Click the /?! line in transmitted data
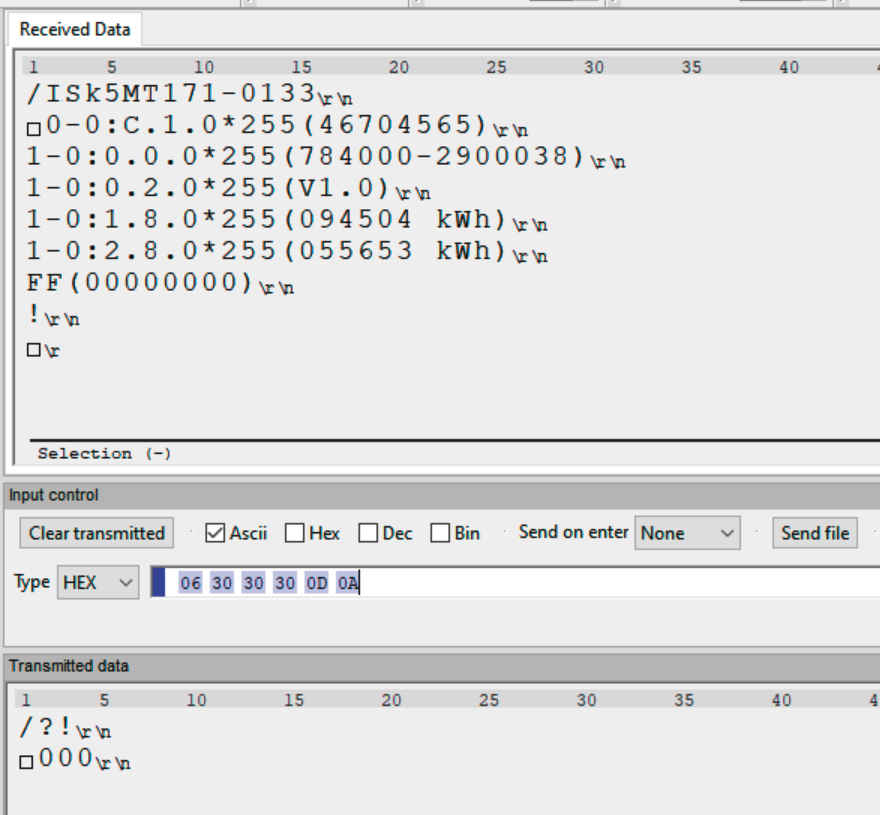Viewport: 880px width, 815px height. (x=46, y=728)
